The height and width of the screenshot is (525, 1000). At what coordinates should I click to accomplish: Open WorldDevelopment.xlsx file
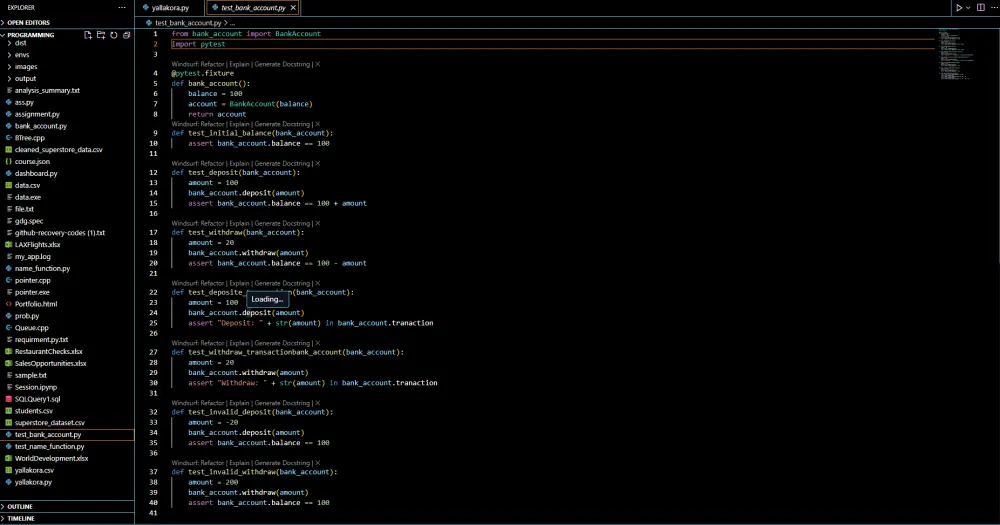[x=51, y=459]
